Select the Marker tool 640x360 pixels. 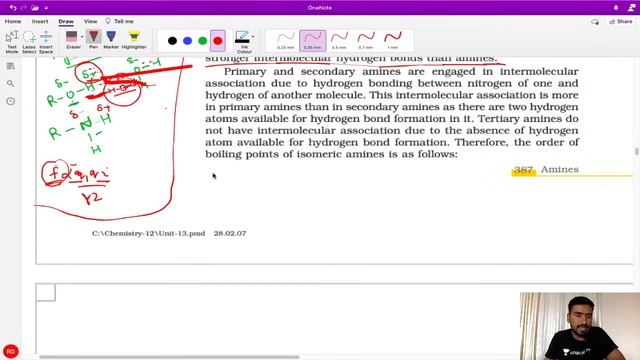pyautogui.click(x=111, y=40)
